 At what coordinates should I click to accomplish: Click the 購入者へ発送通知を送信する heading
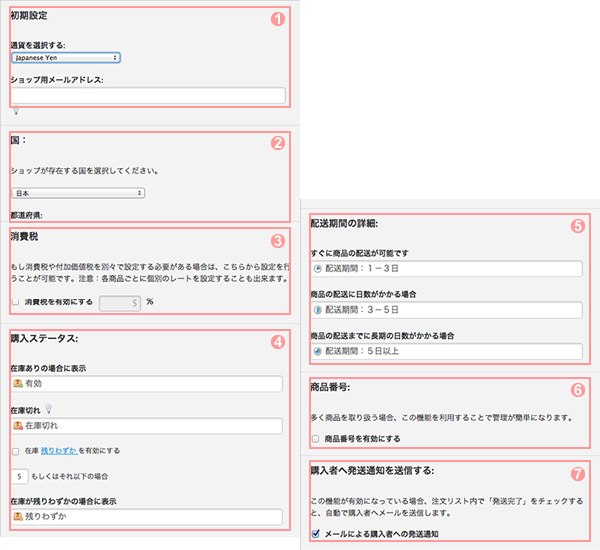[372, 471]
